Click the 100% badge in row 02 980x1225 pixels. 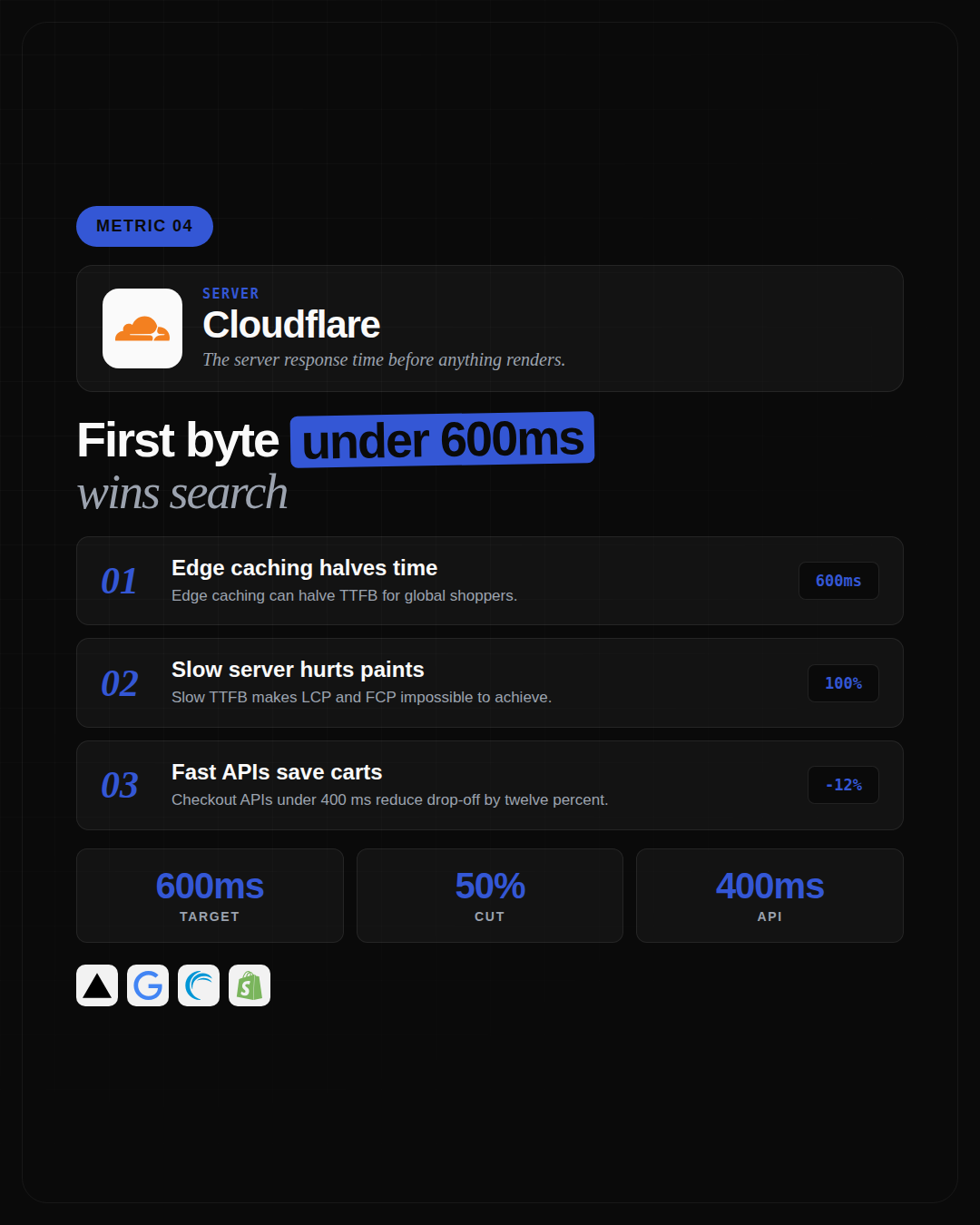843,683
